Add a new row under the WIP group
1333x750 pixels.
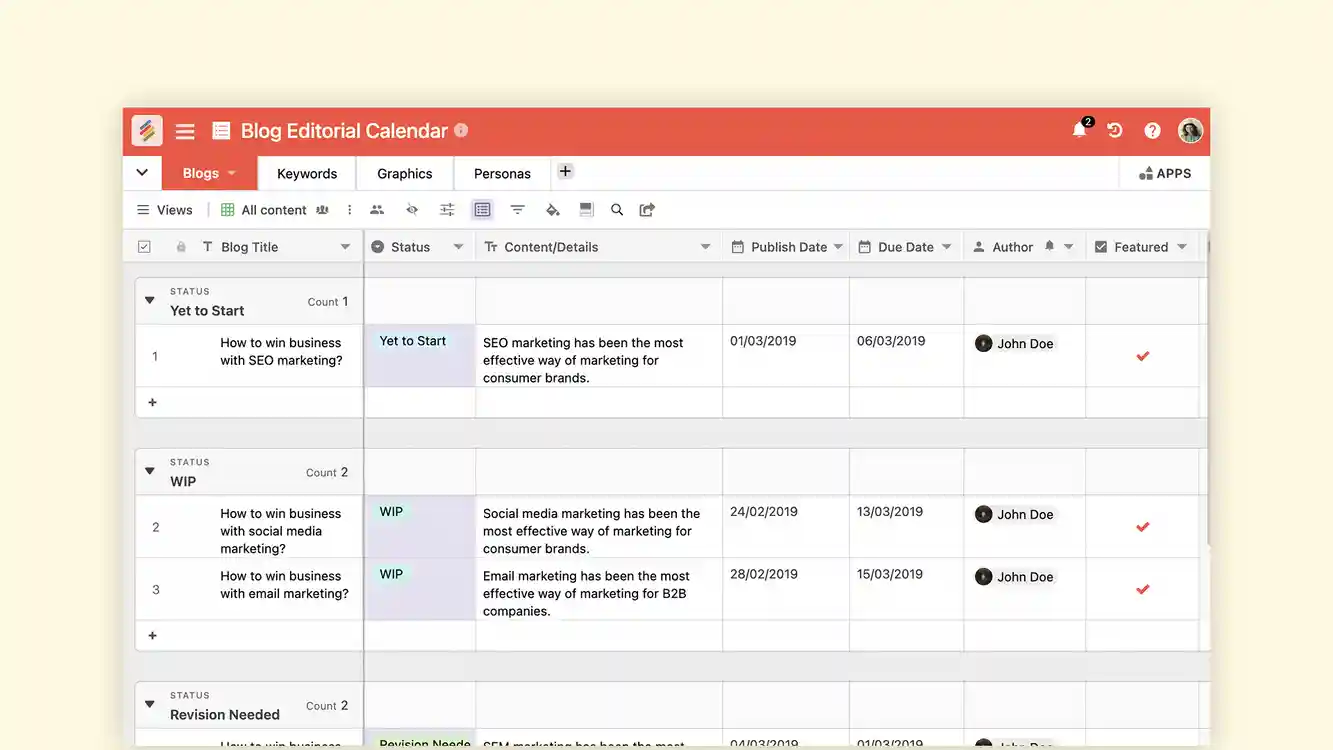pos(151,635)
